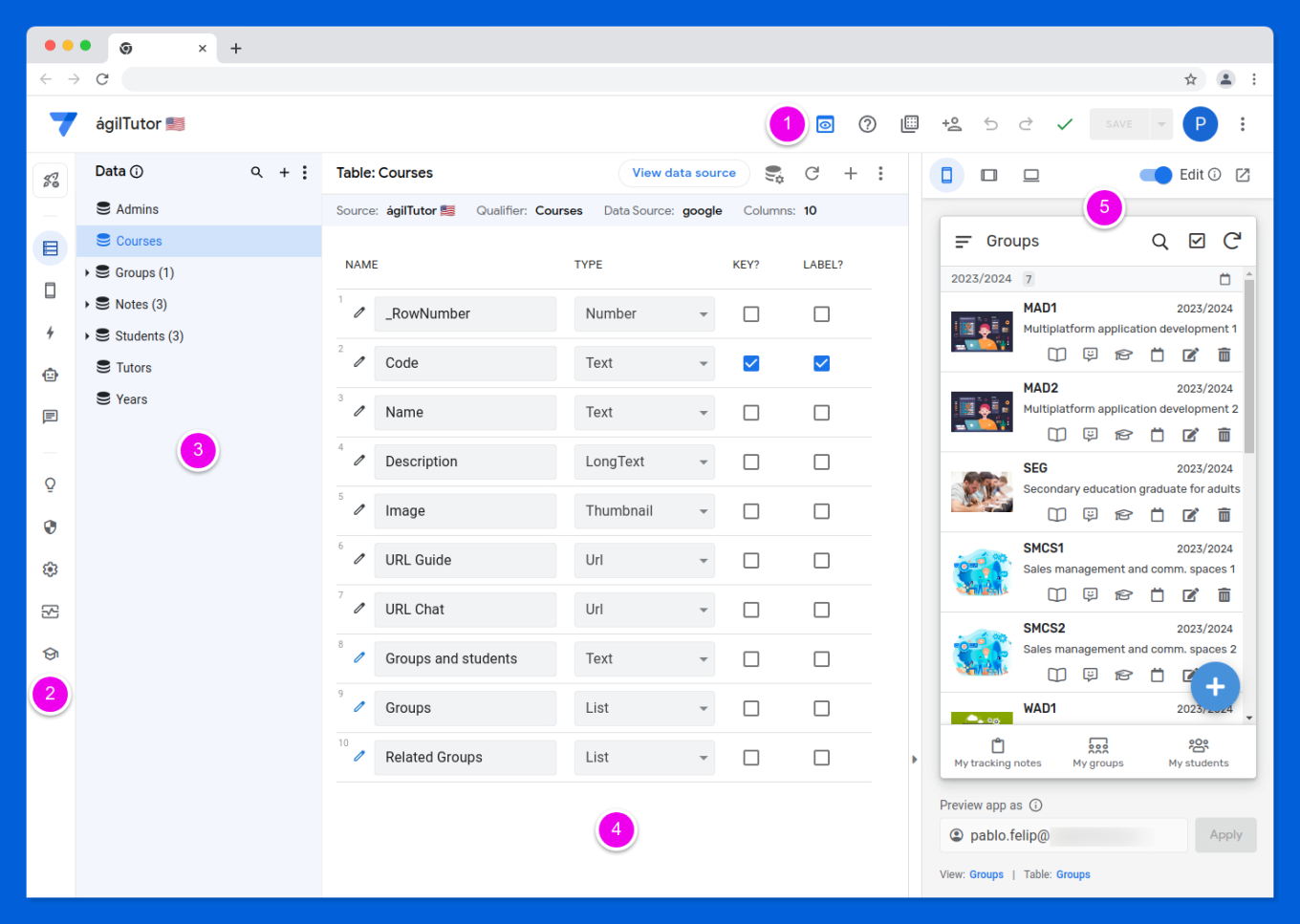Image resolution: width=1300 pixels, height=924 pixels.
Task: Click the undo arrow in the toolbar
Action: pos(991,124)
